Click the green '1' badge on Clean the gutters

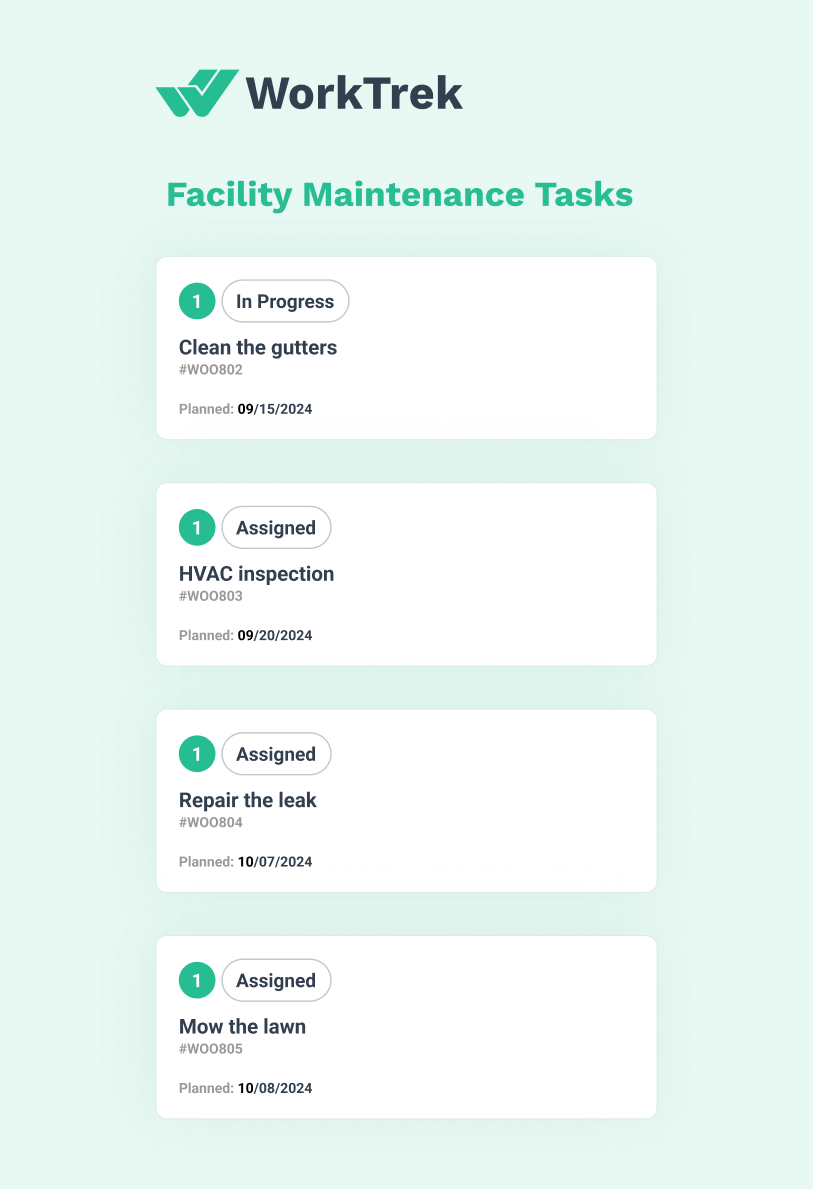pyautogui.click(x=196, y=301)
